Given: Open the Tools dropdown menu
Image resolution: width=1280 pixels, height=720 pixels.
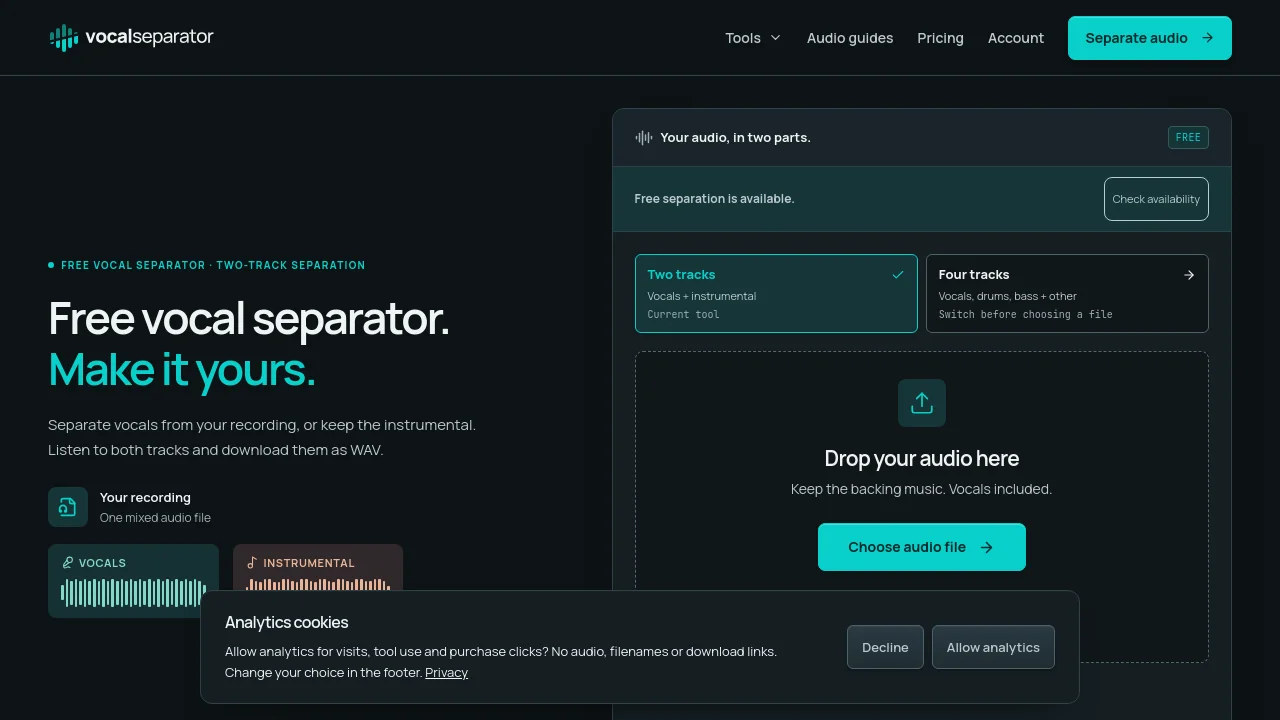Looking at the screenshot, I should [753, 38].
